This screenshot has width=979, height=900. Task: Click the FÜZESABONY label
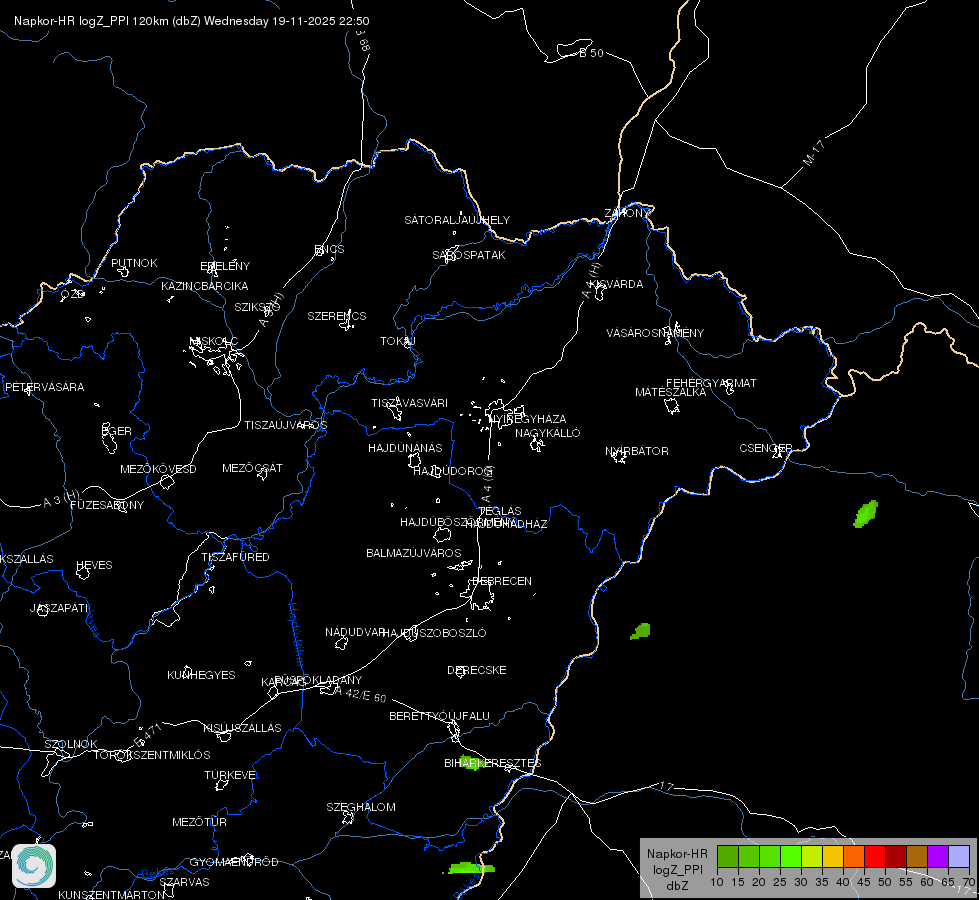(x=107, y=505)
